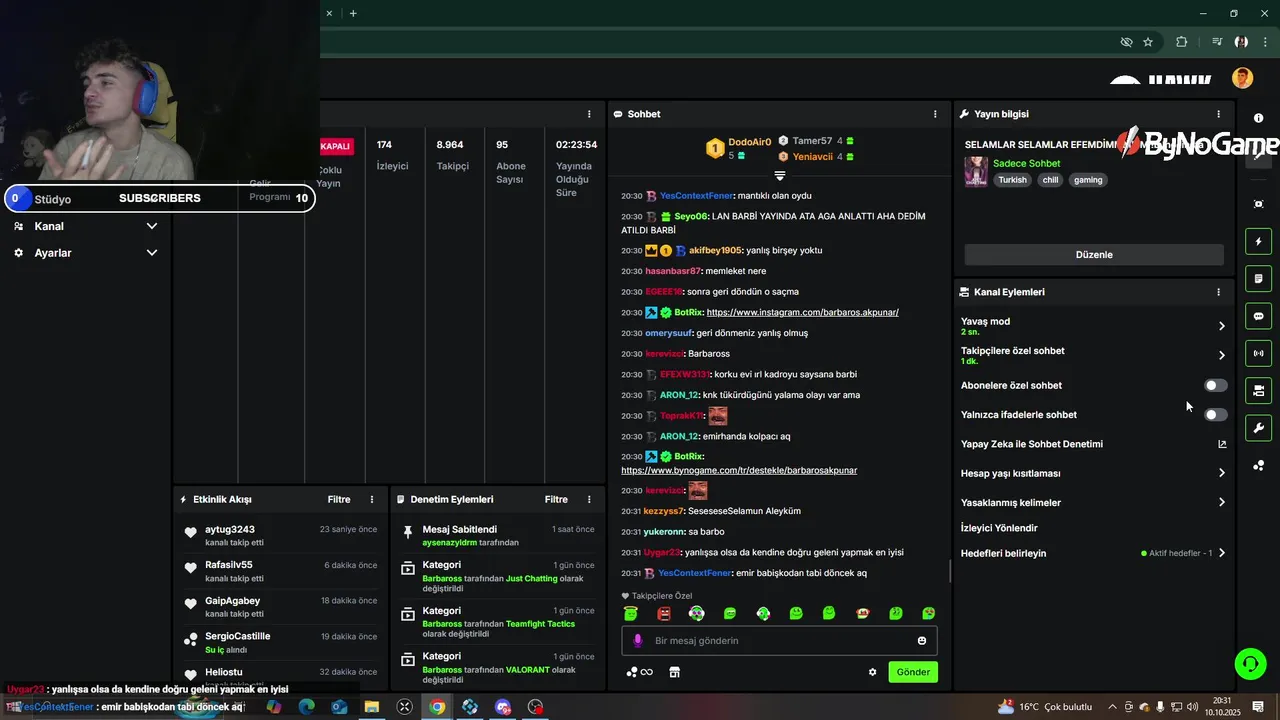This screenshot has height=720, width=1280.
Task: Open Chrome from the Windows taskbar
Action: click(x=437, y=707)
